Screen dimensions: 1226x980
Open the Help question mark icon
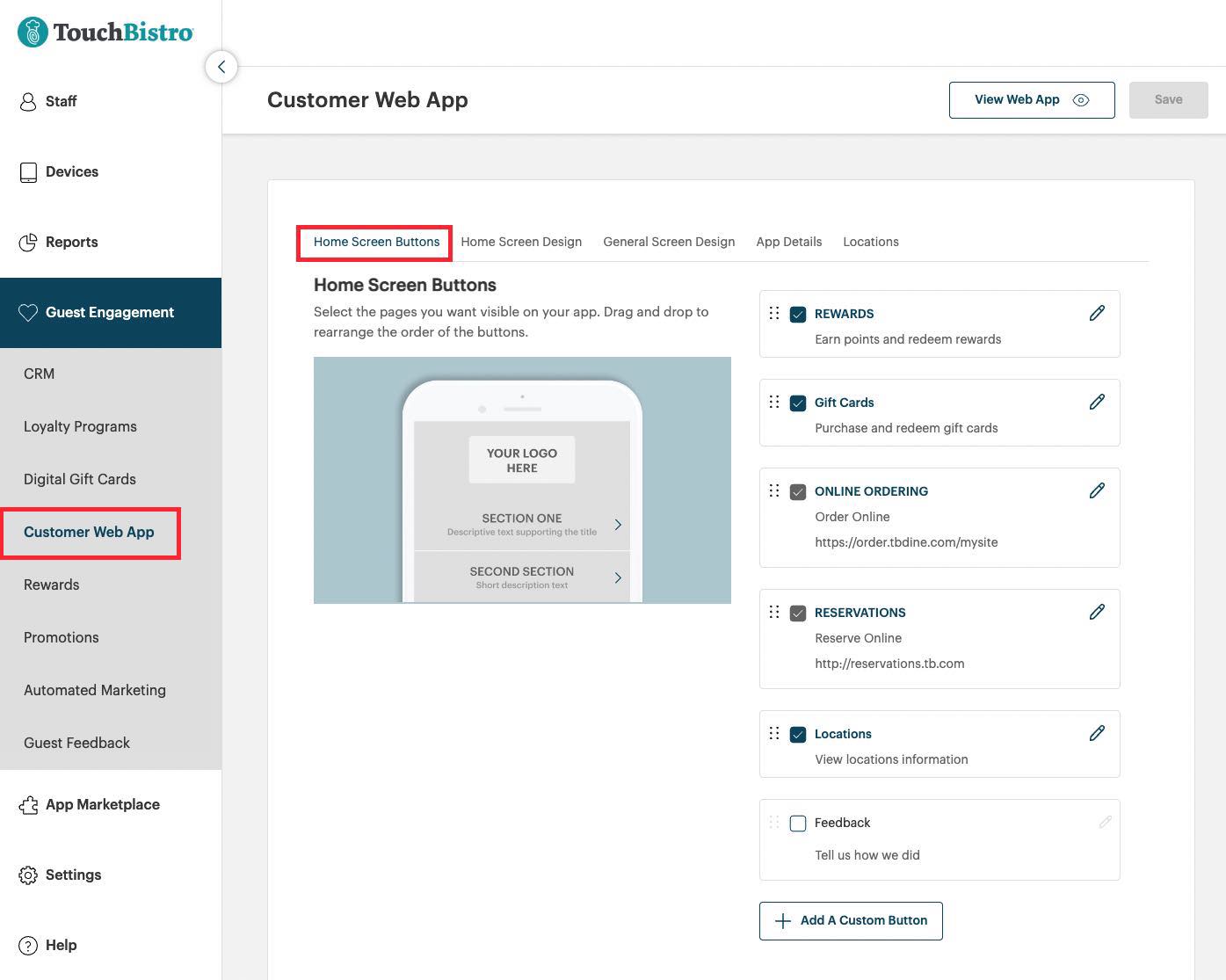pyautogui.click(x=27, y=945)
